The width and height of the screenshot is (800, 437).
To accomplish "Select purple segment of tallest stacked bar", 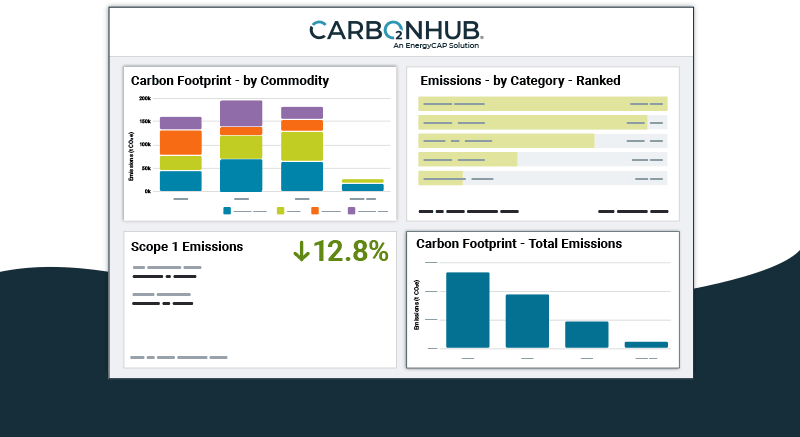I will coord(241,113).
